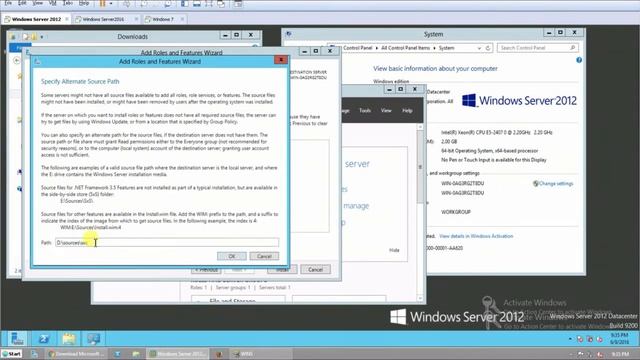
Task: Switch to the Windows 7 VM tab
Action: click(x=162, y=19)
